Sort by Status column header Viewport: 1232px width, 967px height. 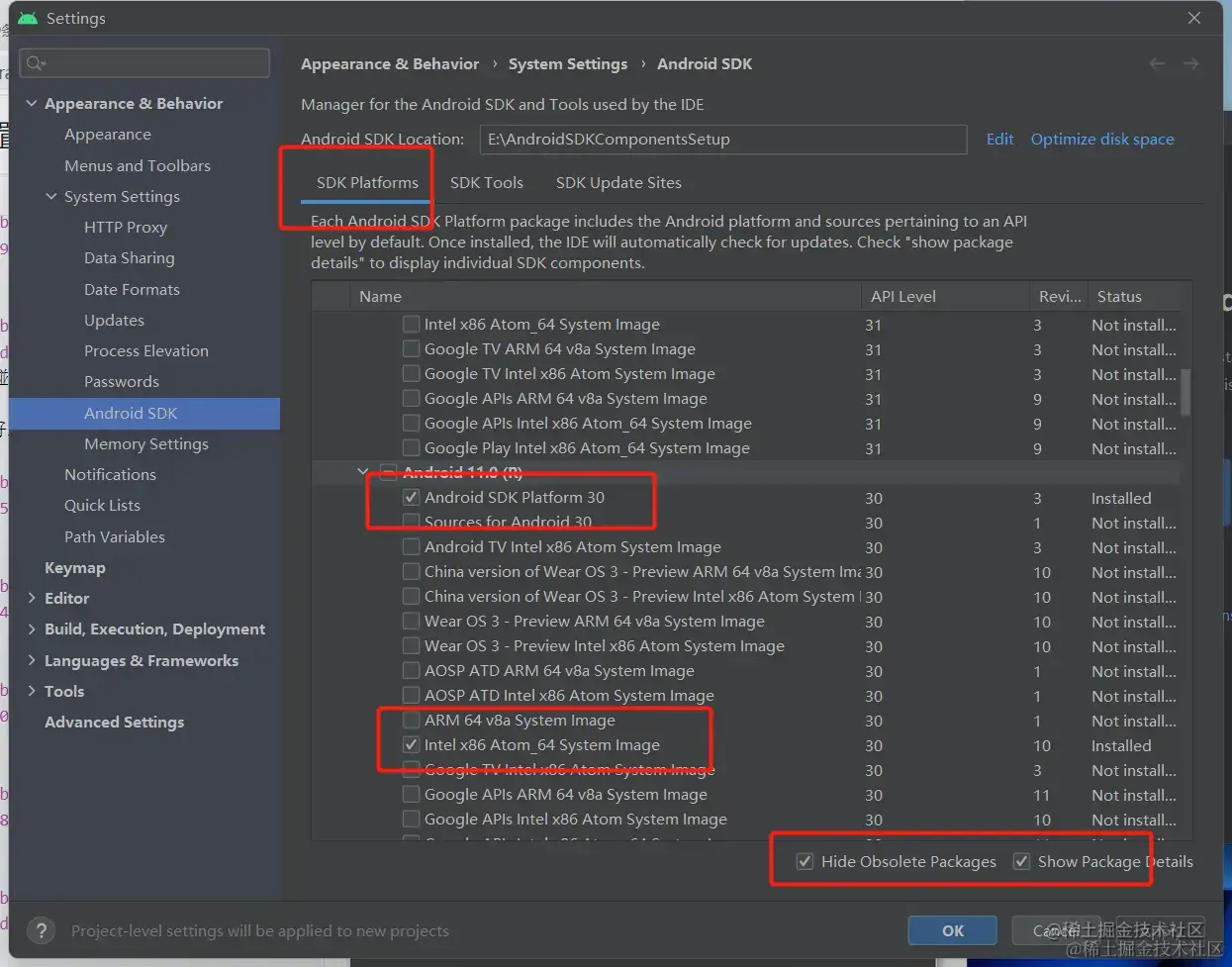tap(1135, 296)
